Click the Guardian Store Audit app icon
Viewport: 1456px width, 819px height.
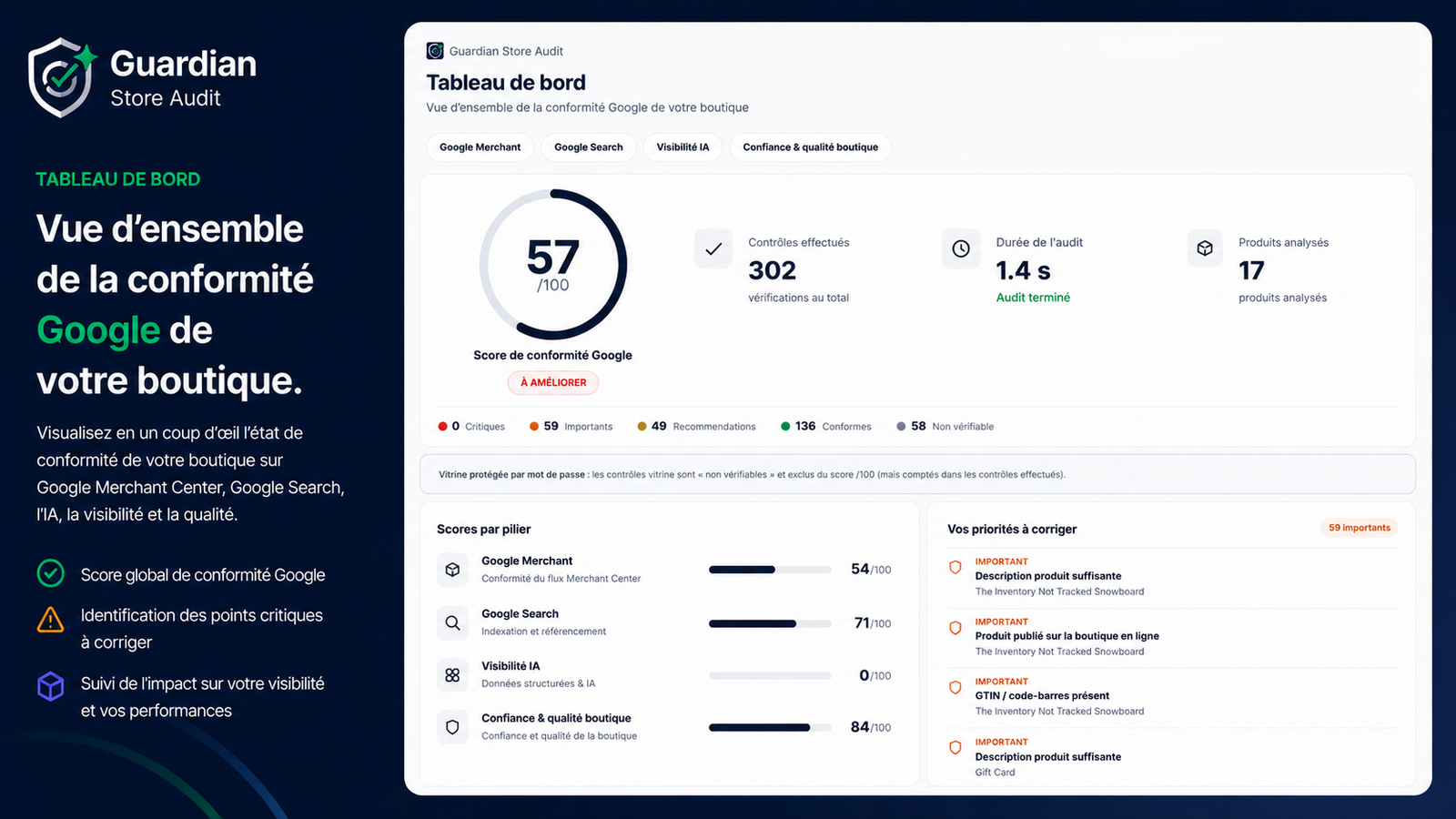(435, 51)
